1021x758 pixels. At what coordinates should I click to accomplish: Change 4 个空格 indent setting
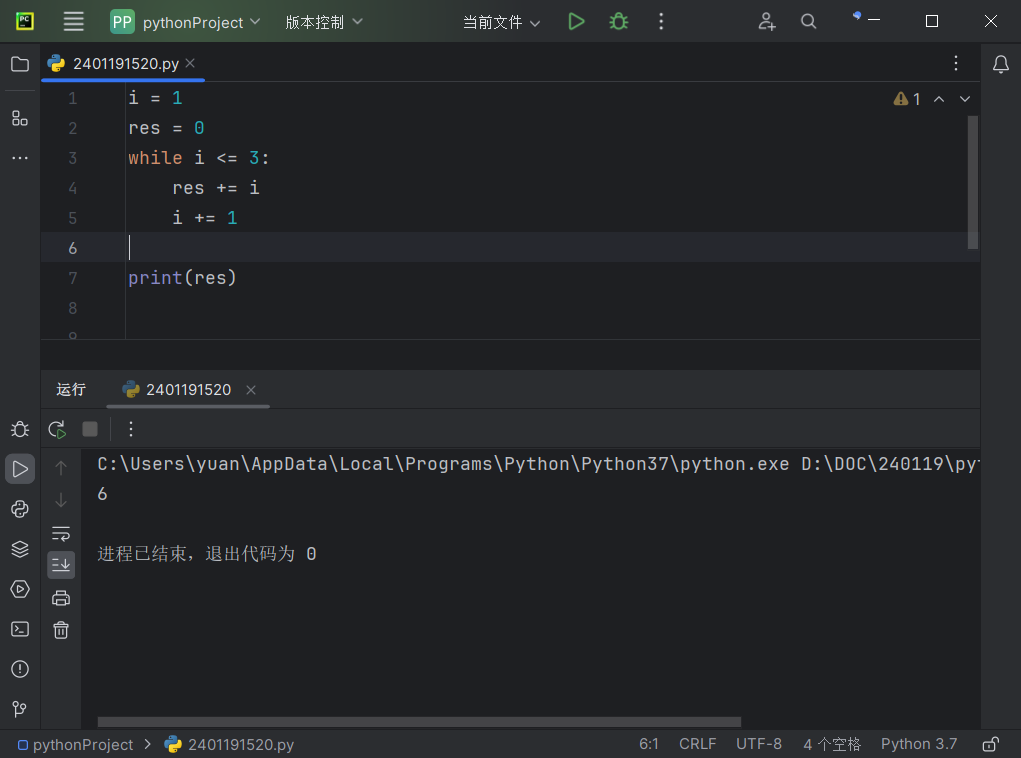(x=832, y=744)
